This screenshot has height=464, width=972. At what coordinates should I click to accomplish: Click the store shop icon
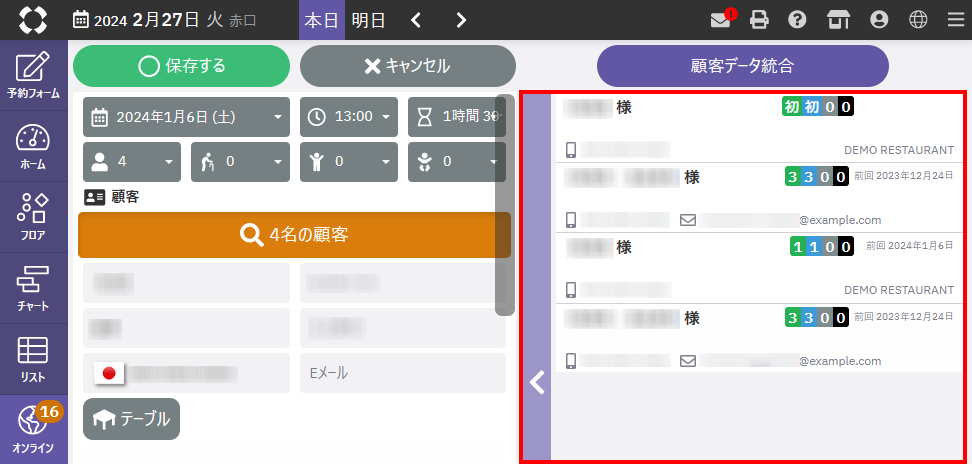pos(837,19)
